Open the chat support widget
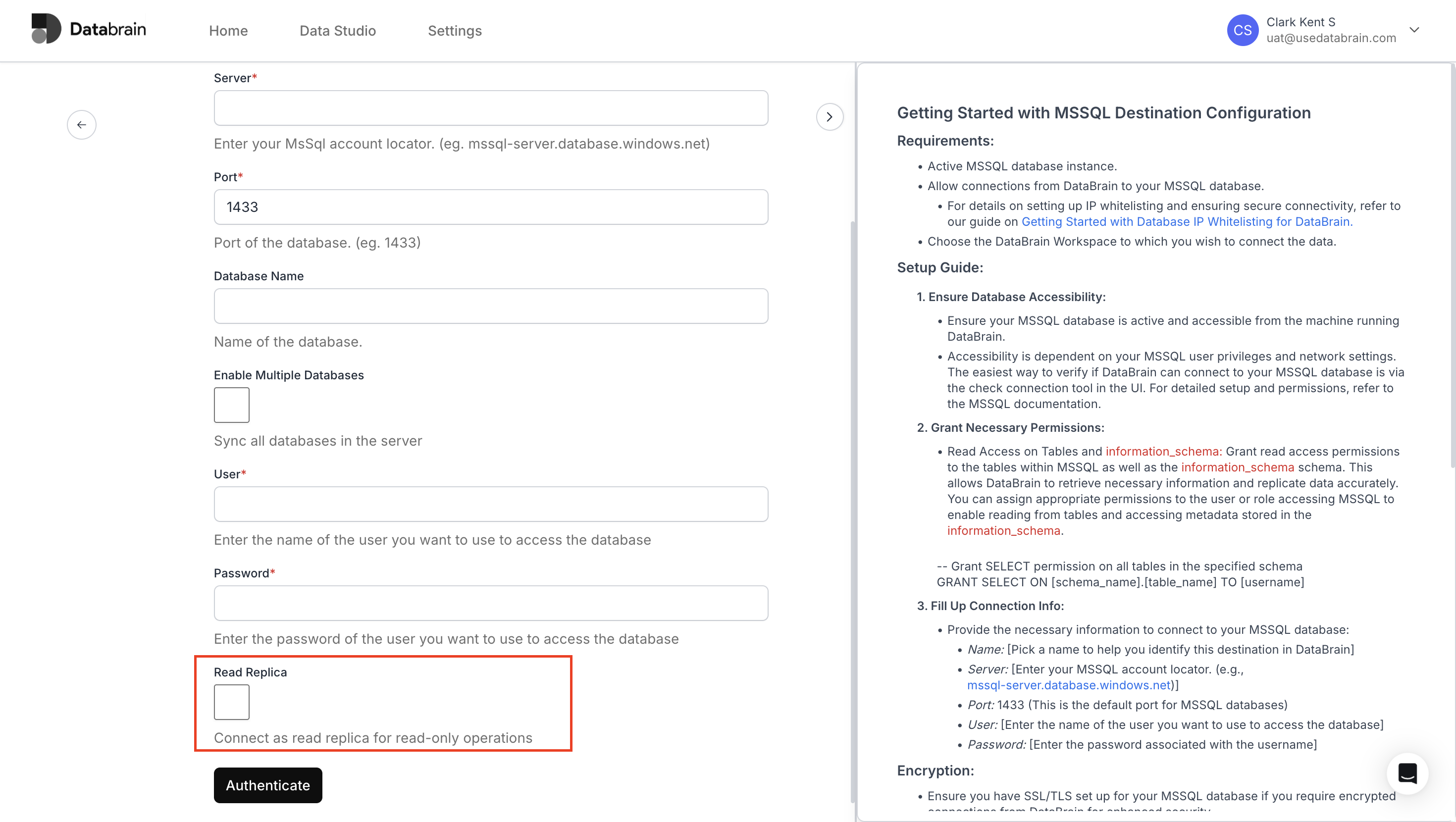 (1407, 773)
